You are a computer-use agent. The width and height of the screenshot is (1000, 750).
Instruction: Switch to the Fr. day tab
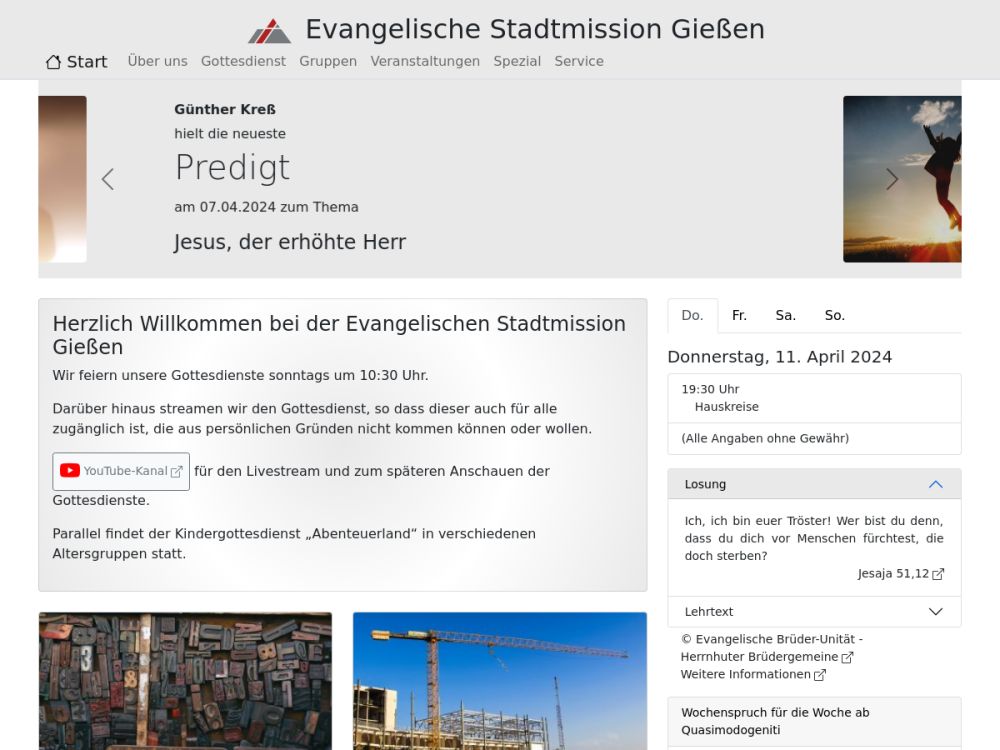click(739, 315)
